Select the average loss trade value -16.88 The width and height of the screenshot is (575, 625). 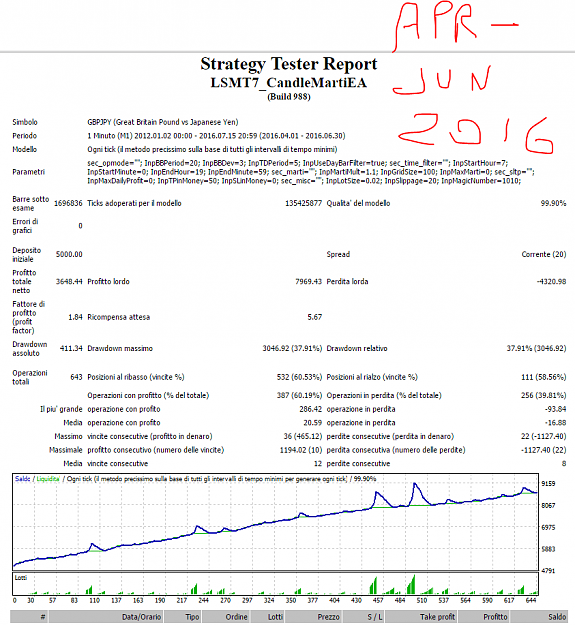click(x=555, y=423)
